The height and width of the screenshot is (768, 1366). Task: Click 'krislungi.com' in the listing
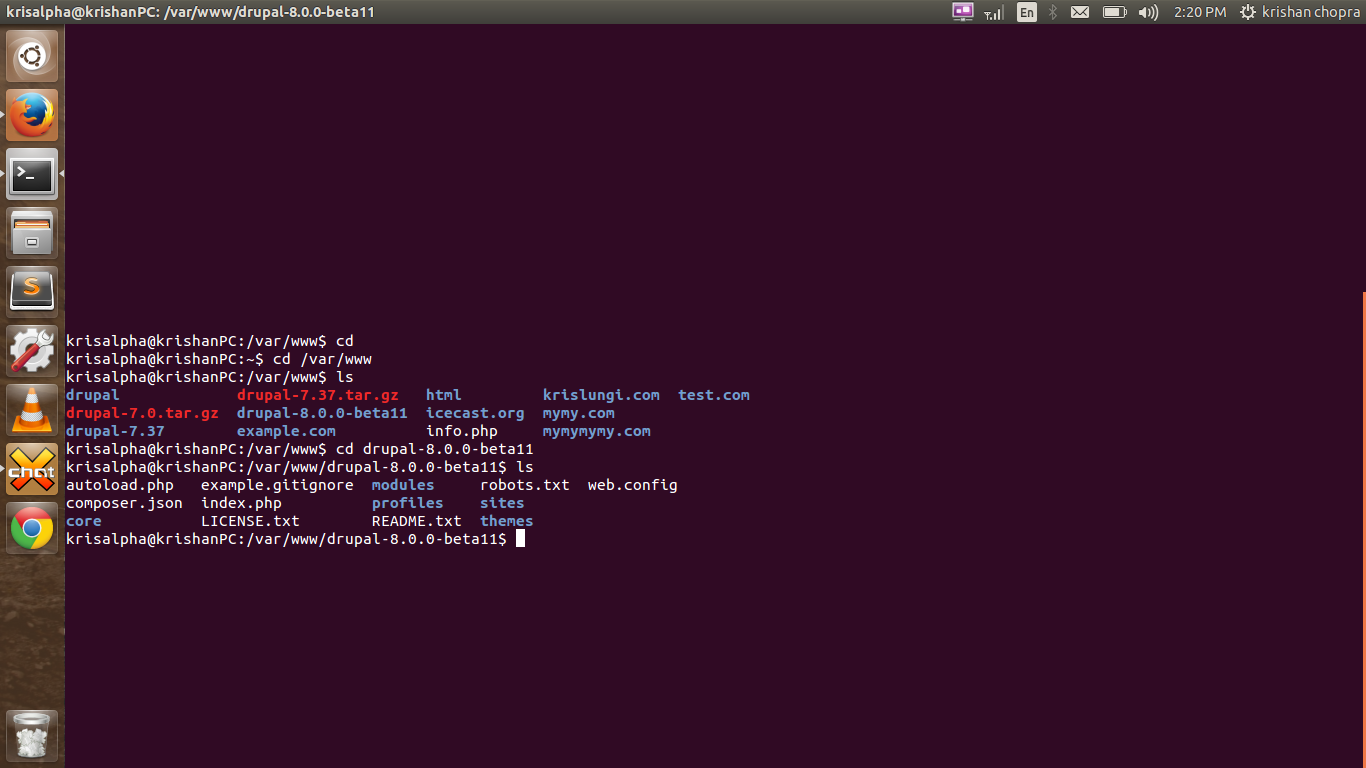tap(601, 395)
